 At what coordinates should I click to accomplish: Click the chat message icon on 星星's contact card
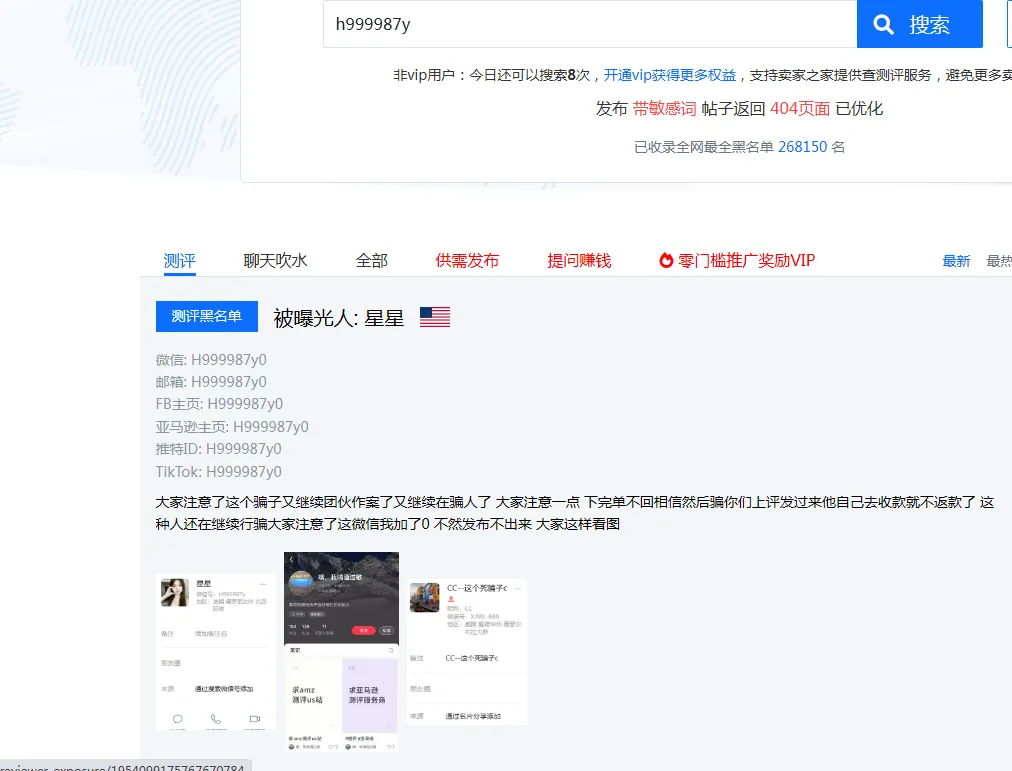pos(178,719)
